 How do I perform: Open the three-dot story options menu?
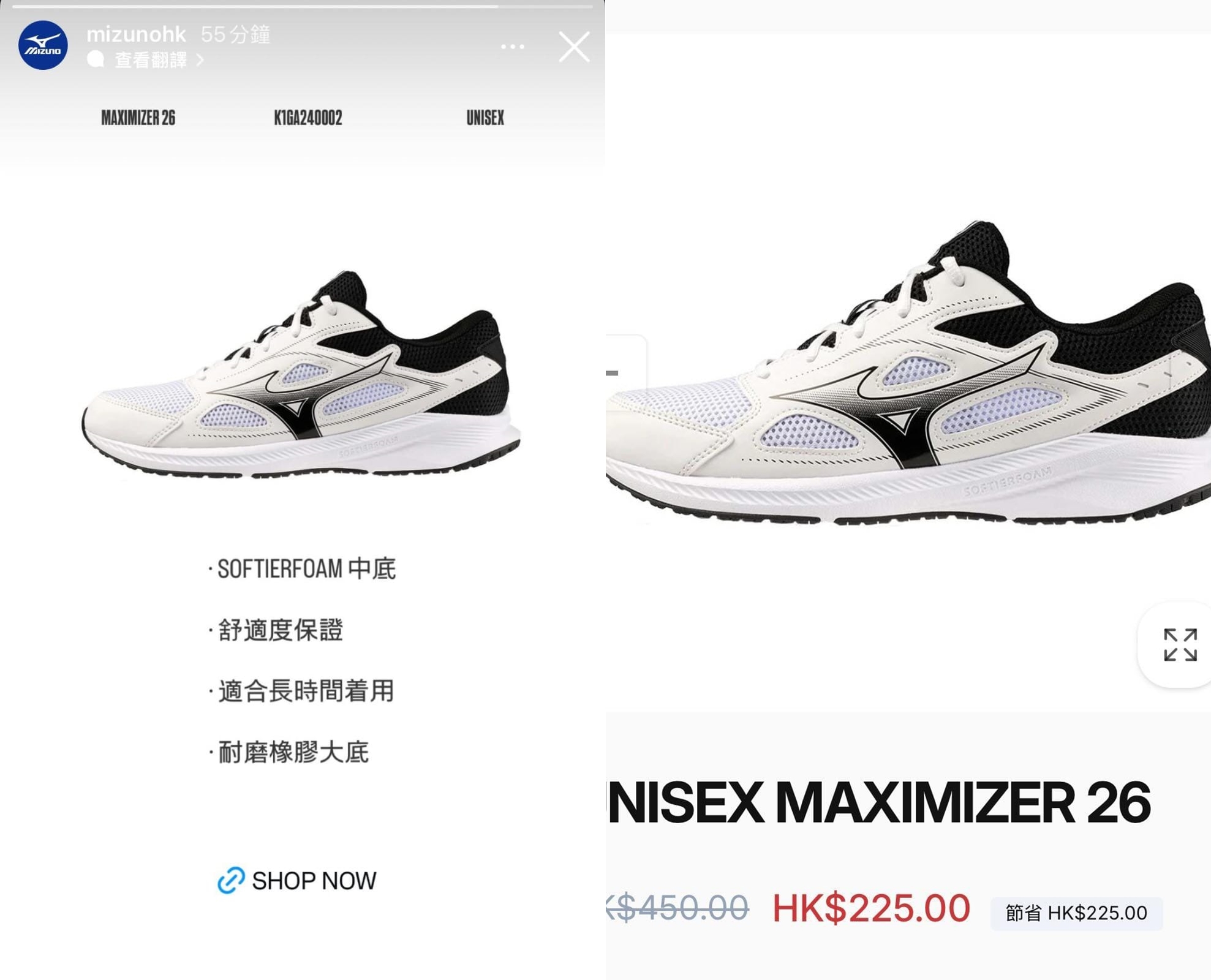coord(512,47)
